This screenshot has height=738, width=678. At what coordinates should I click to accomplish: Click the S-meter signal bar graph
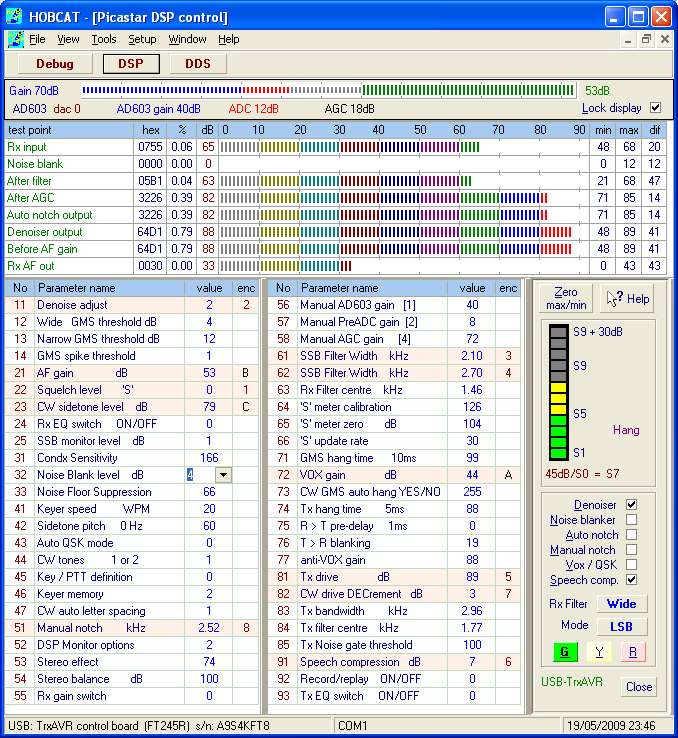[x=558, y=394]
